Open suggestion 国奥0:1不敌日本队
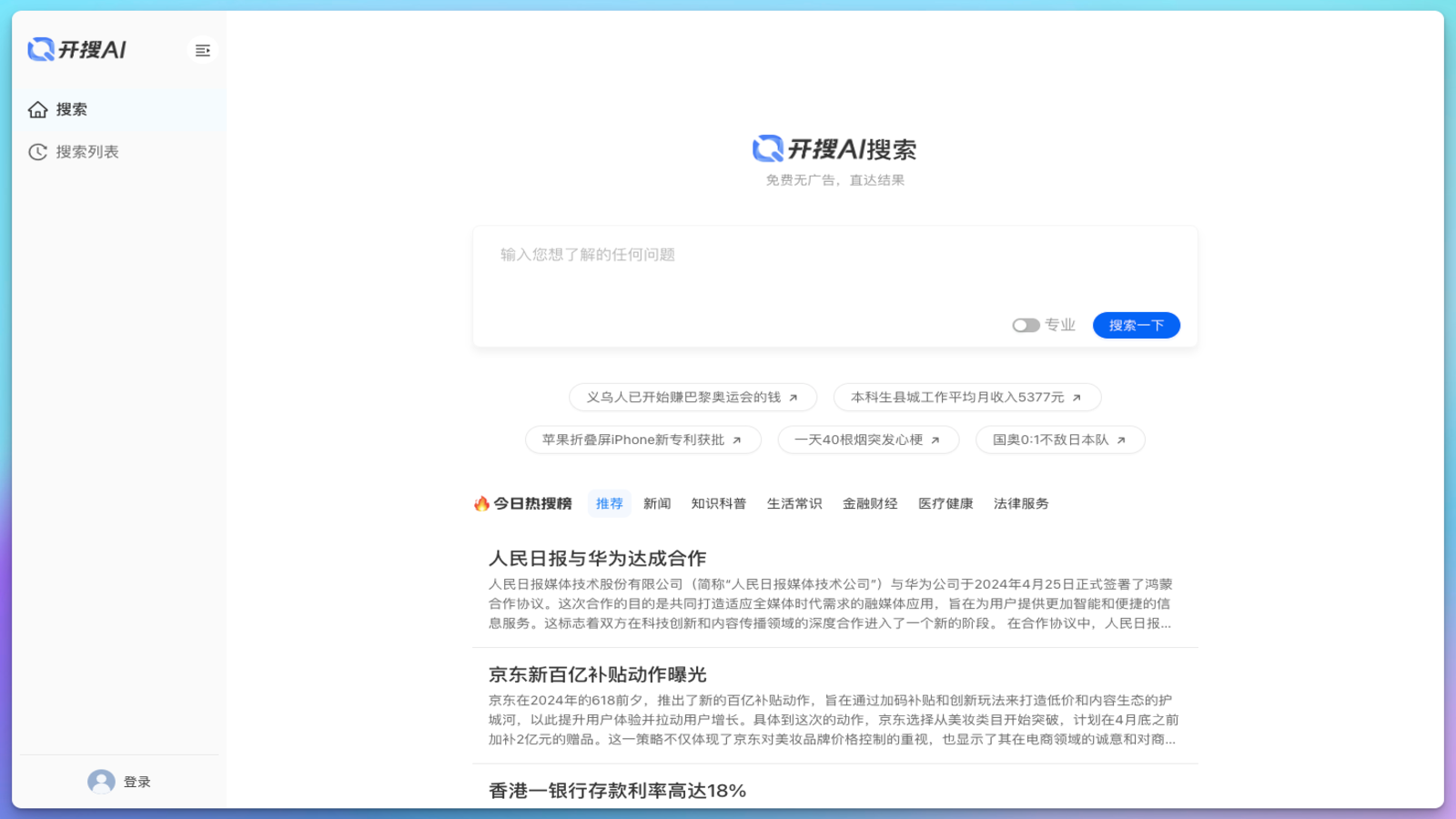 pos(1060,440)
